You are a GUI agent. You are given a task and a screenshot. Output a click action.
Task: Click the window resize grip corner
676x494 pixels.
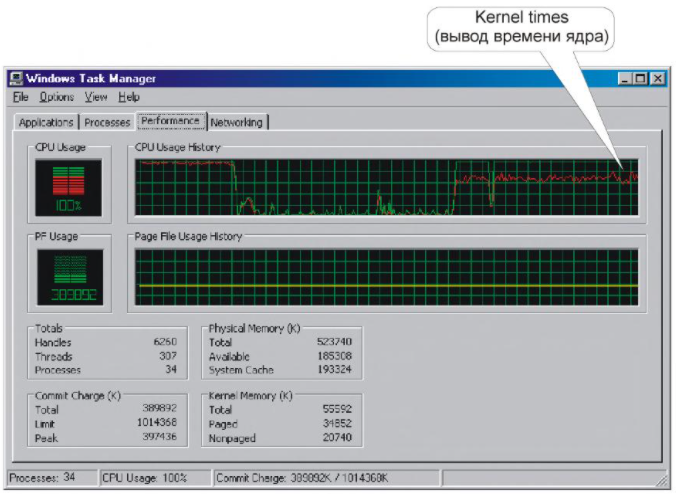click(x=660, y=479)
